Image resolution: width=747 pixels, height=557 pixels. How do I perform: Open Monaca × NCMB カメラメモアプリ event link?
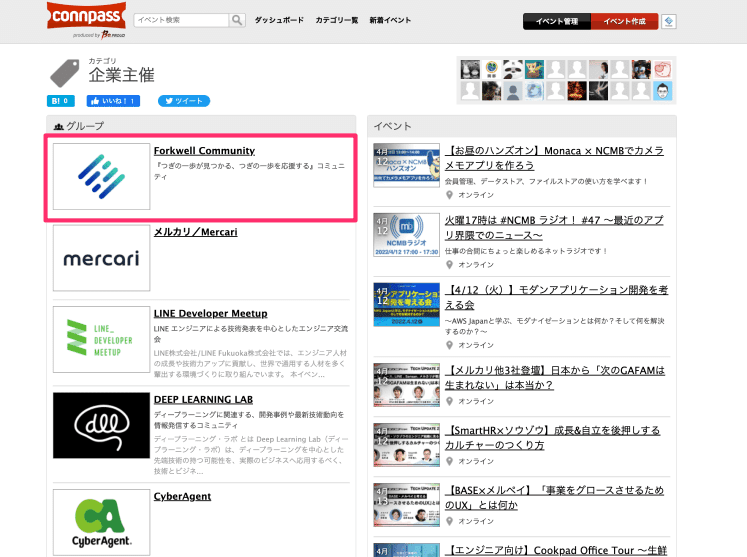[x=555, y=158]
